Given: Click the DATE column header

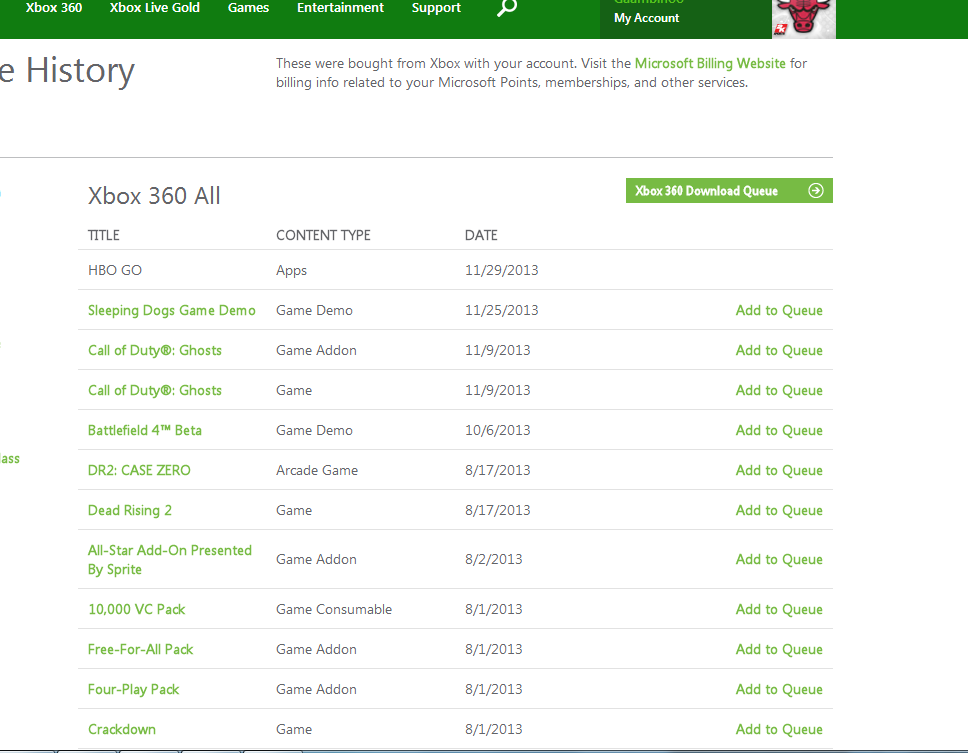Looking at the screenshot, I should (x=481, y=235).
